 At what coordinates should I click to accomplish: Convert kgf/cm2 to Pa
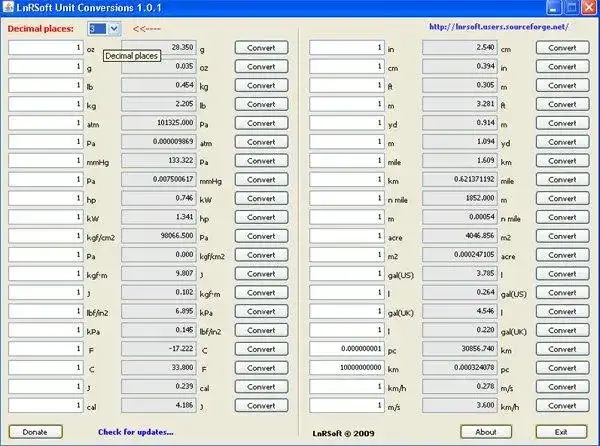[261, 236]
